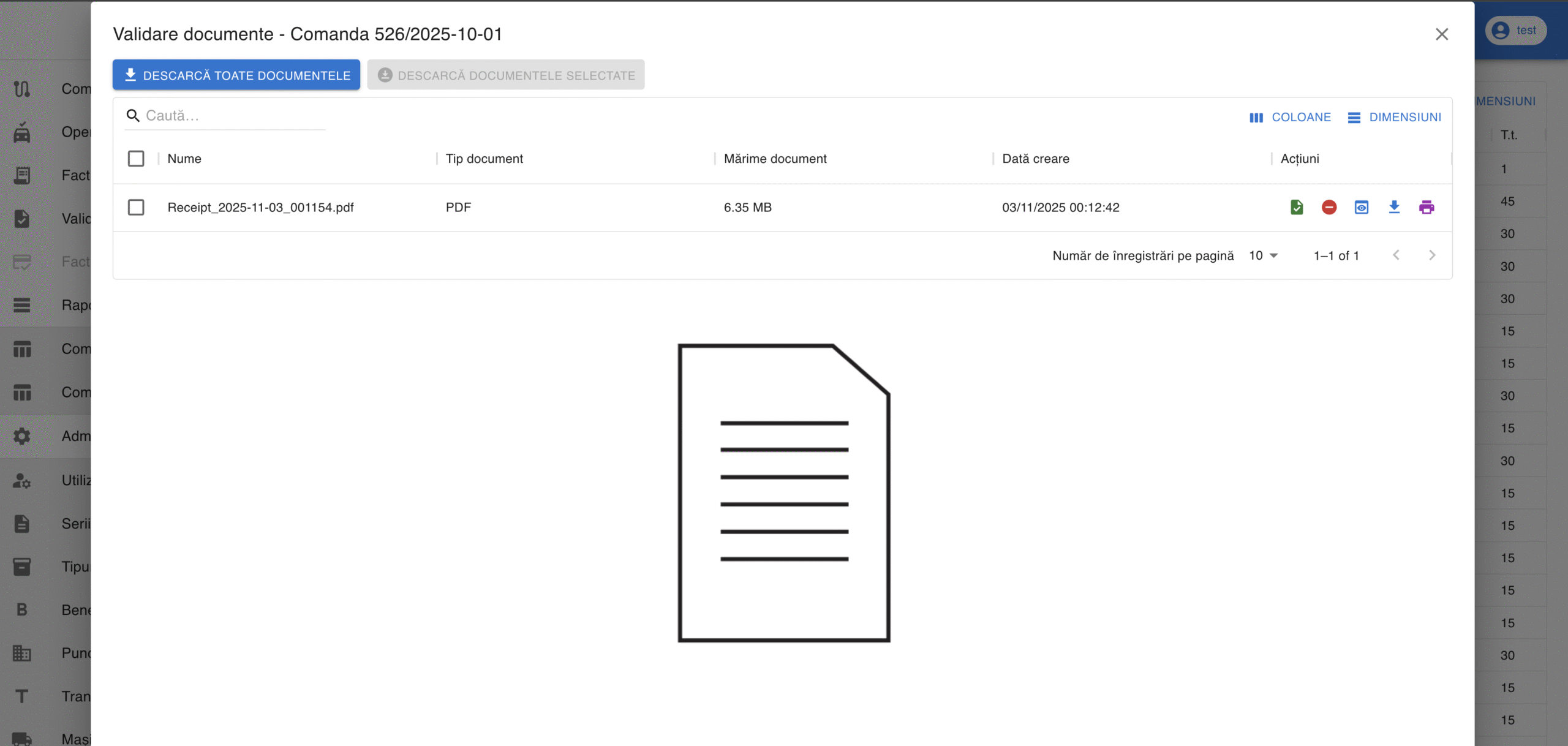Screen dimensions: 1568x746
Task: Click the red reject document icon
Action: point(1329,207)
